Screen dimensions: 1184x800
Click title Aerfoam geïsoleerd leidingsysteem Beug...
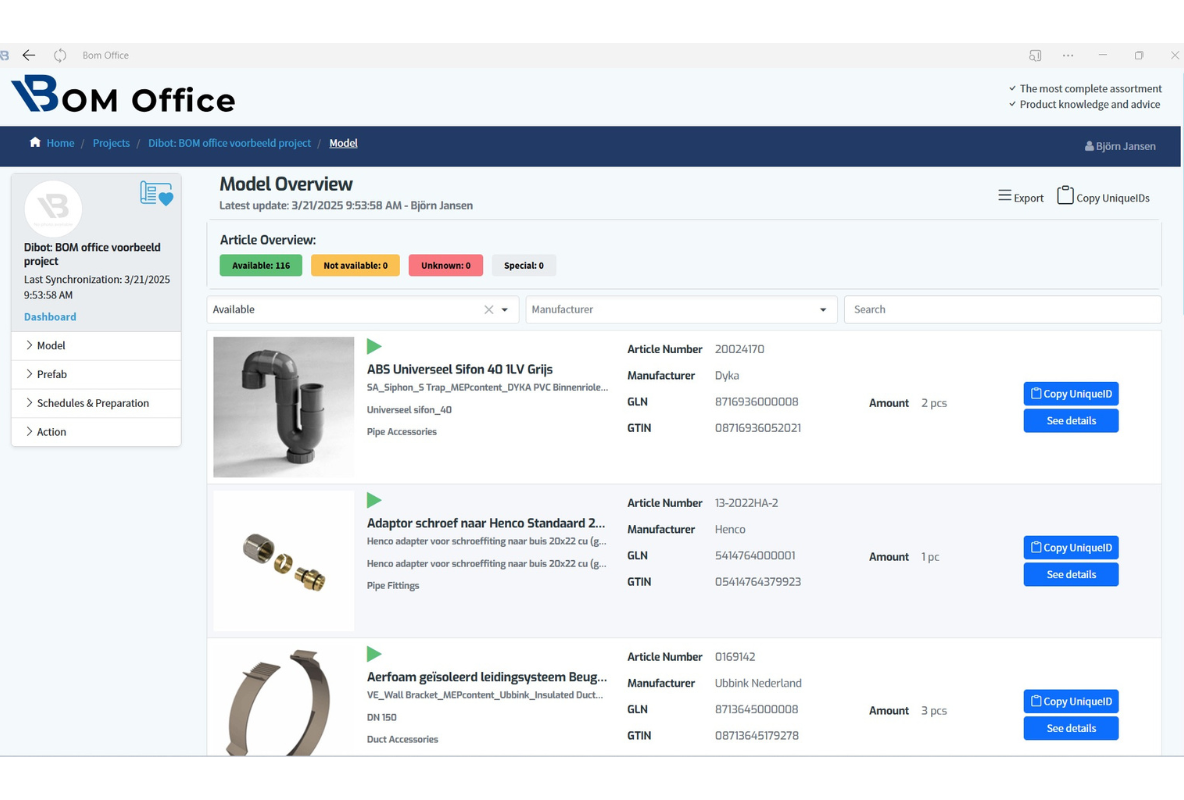click(x=487, y=677)
